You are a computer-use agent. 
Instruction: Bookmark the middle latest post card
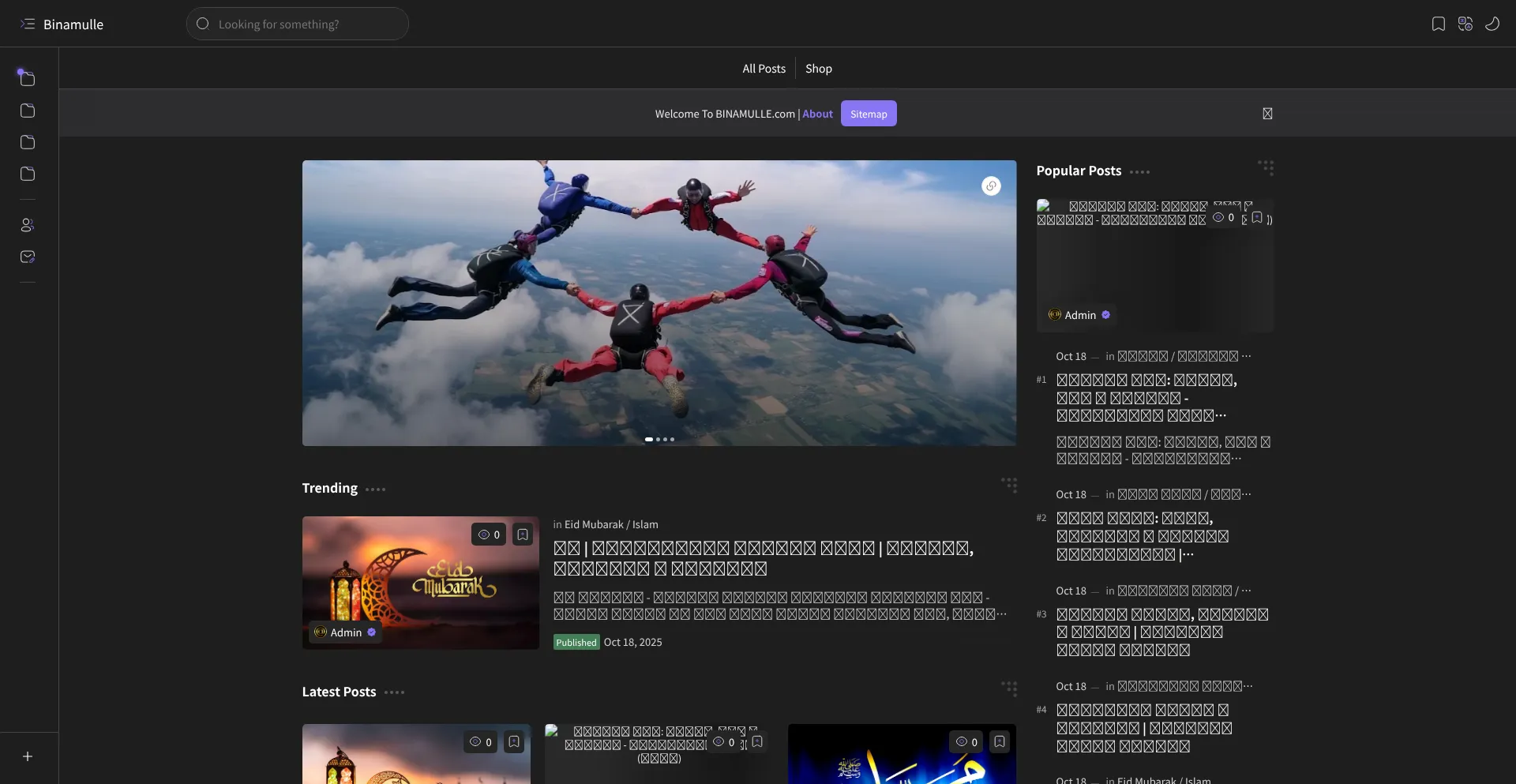point(757,742)
